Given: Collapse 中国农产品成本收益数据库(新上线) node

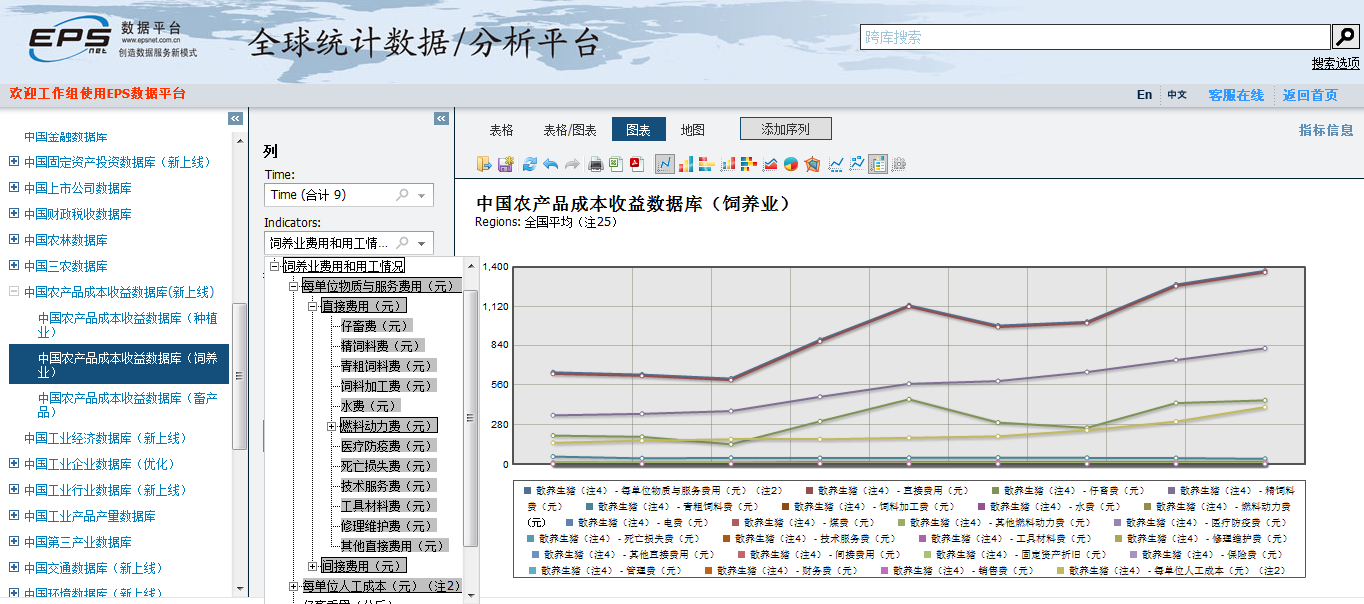Looking at the screenshot, I should point(13,291).
